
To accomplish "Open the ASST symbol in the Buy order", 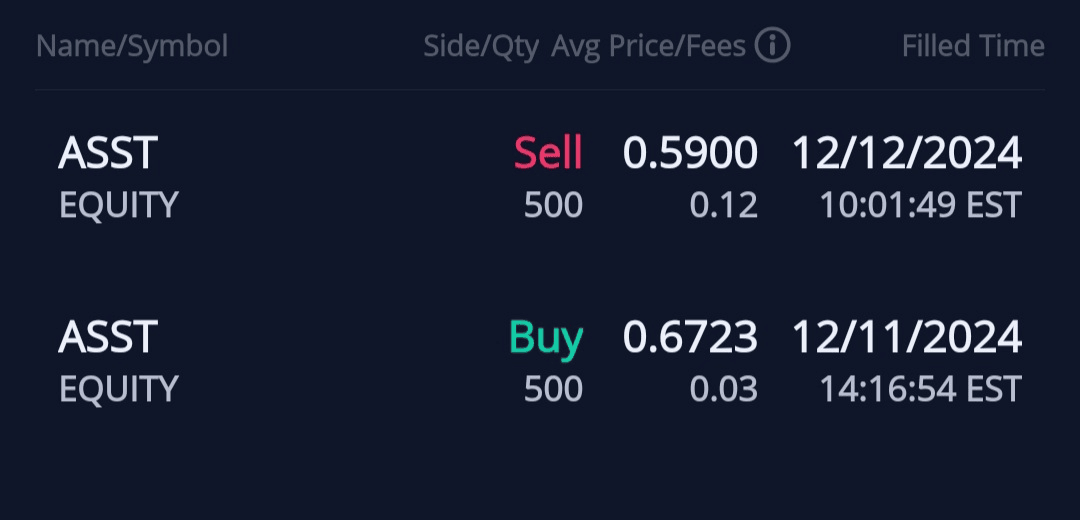I will (x=108, y=337).
